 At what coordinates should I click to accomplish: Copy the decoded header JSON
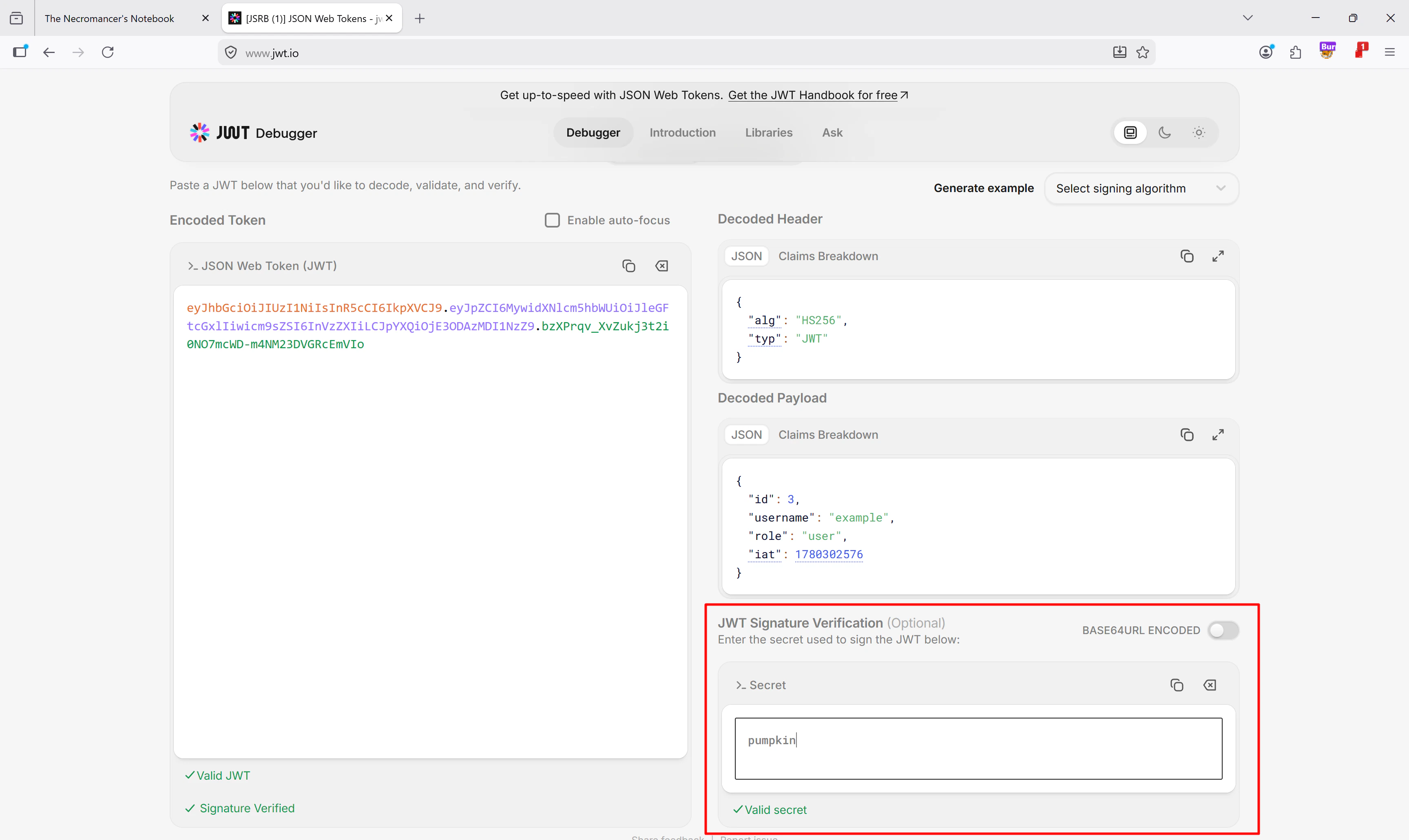click(1186, 256)
